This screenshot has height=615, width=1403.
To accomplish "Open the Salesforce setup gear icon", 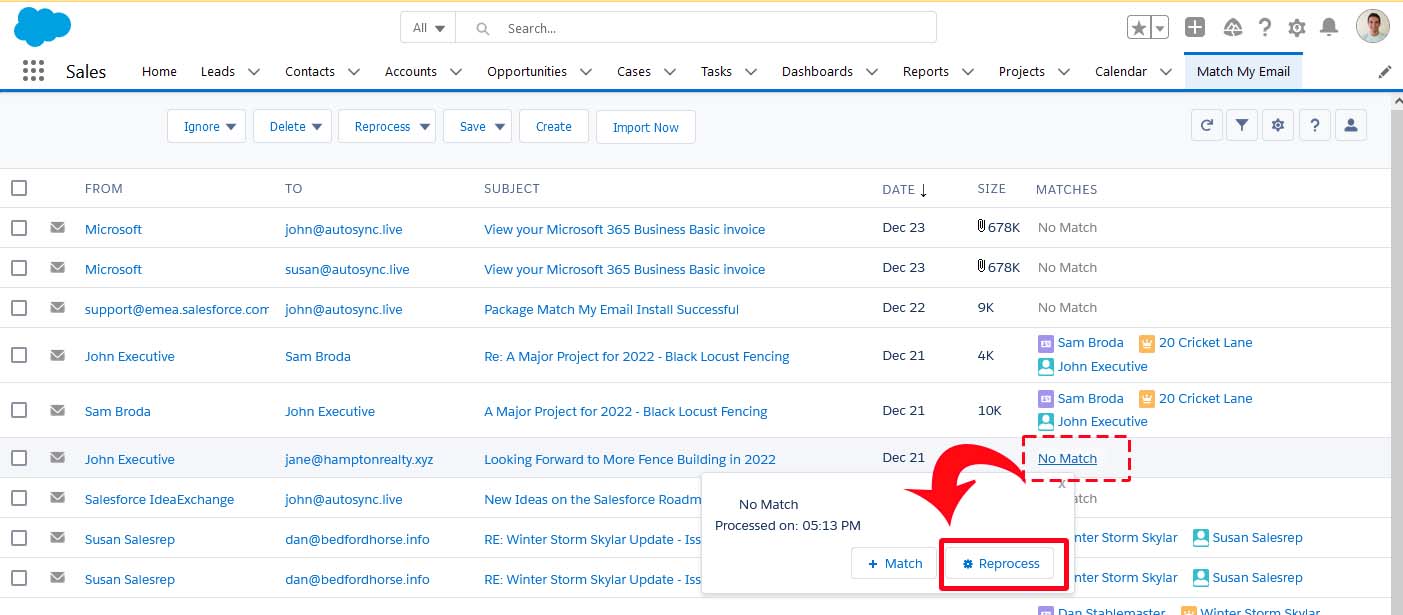I will tap(1297, 28).
